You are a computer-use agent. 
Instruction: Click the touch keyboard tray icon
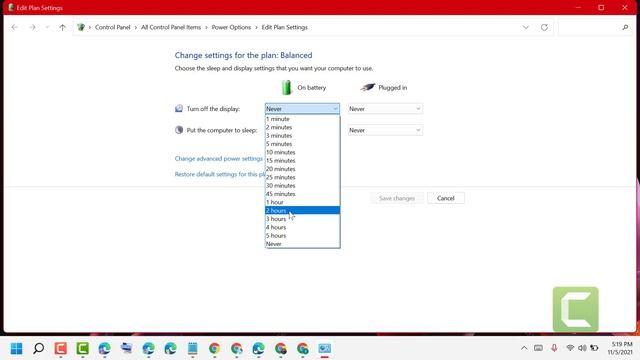point(538,348)
